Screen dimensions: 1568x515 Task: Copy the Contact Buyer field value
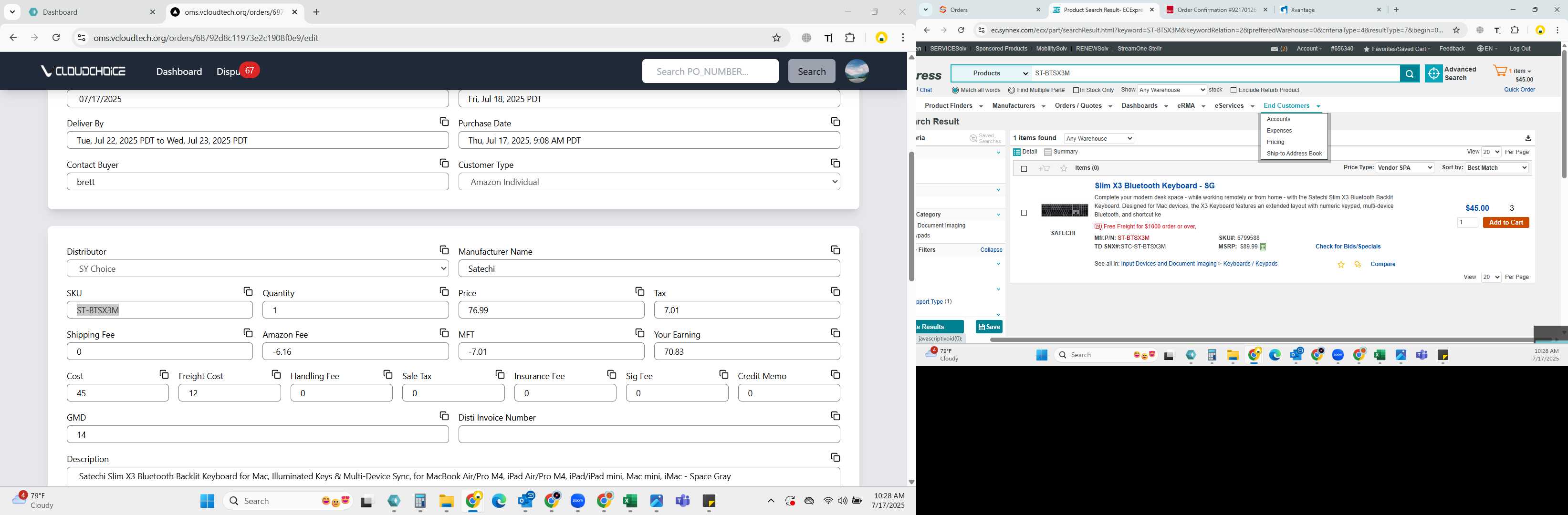point(444,164)
